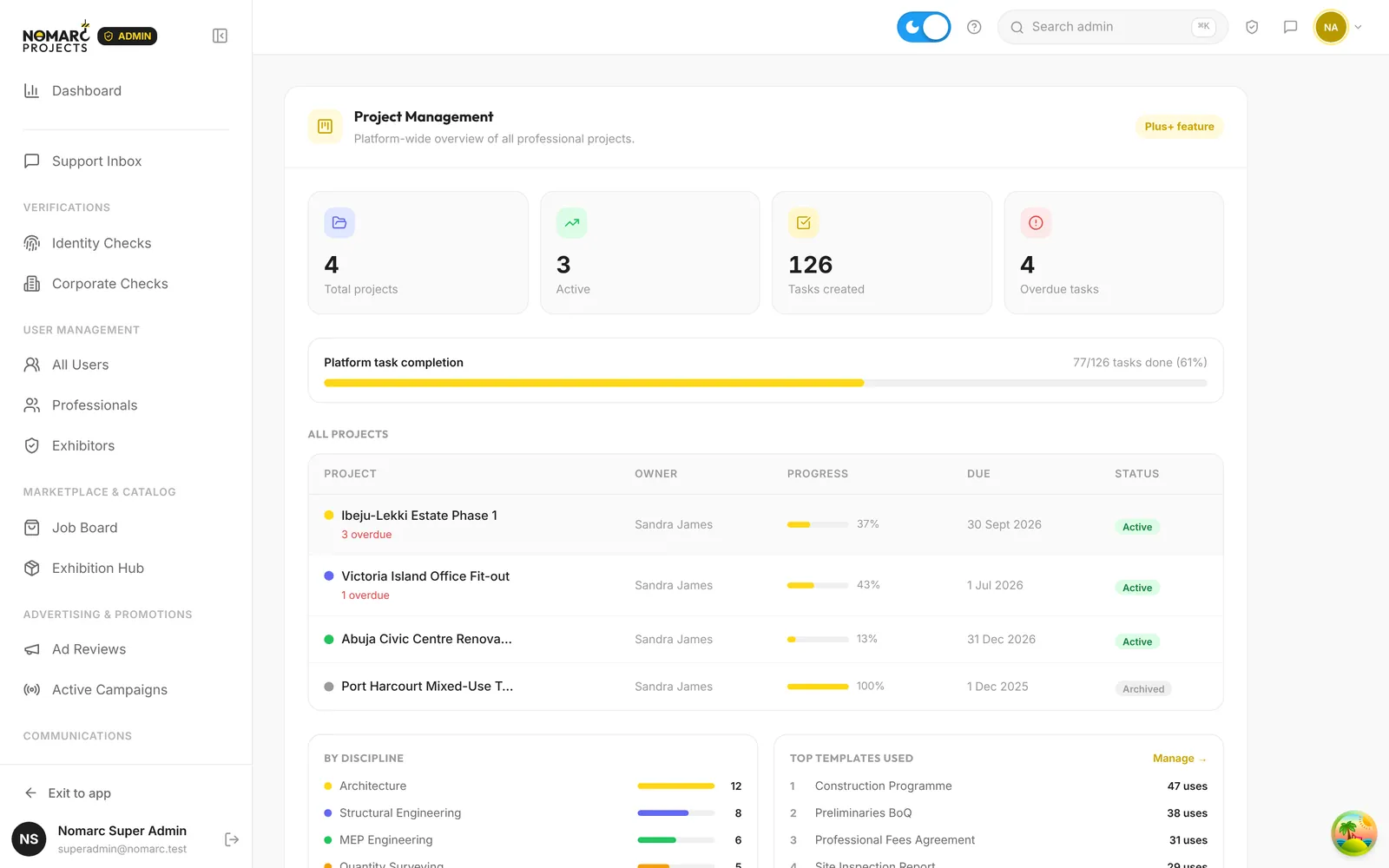Click the sign out icon
1389x868 pixels.
[x=232, y=839]
